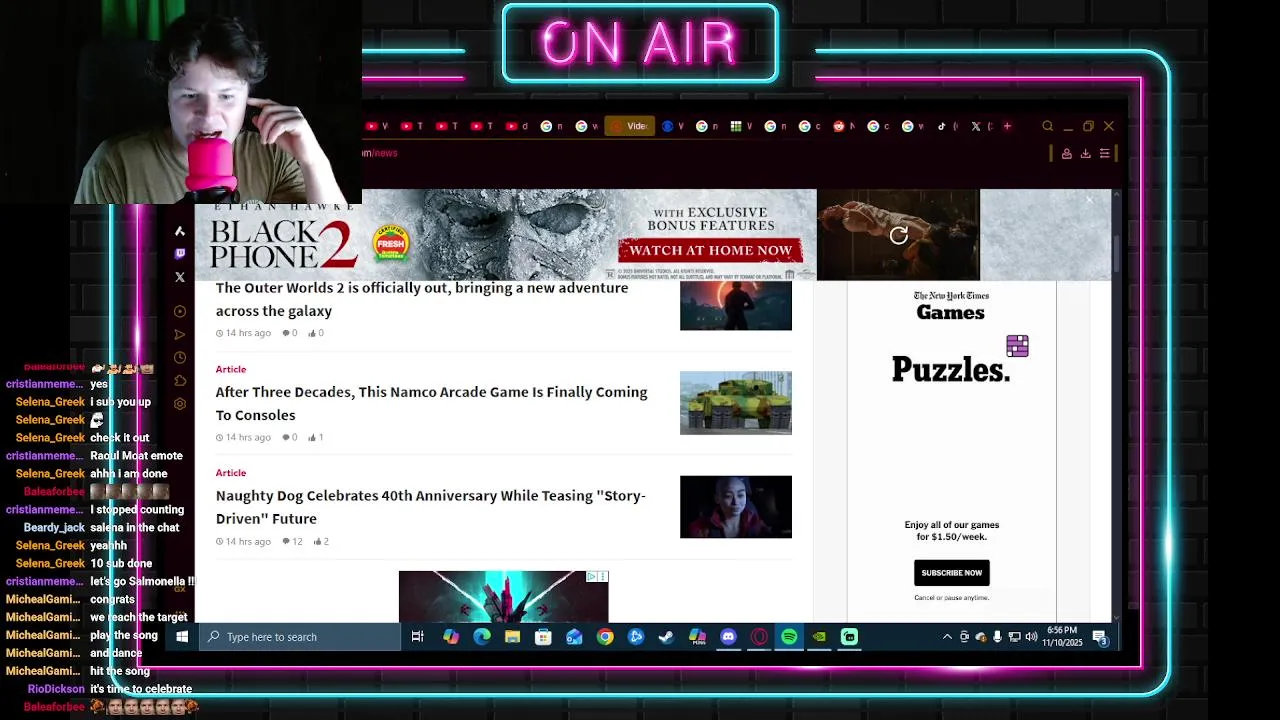Open Task View on the taskbar

418,637
